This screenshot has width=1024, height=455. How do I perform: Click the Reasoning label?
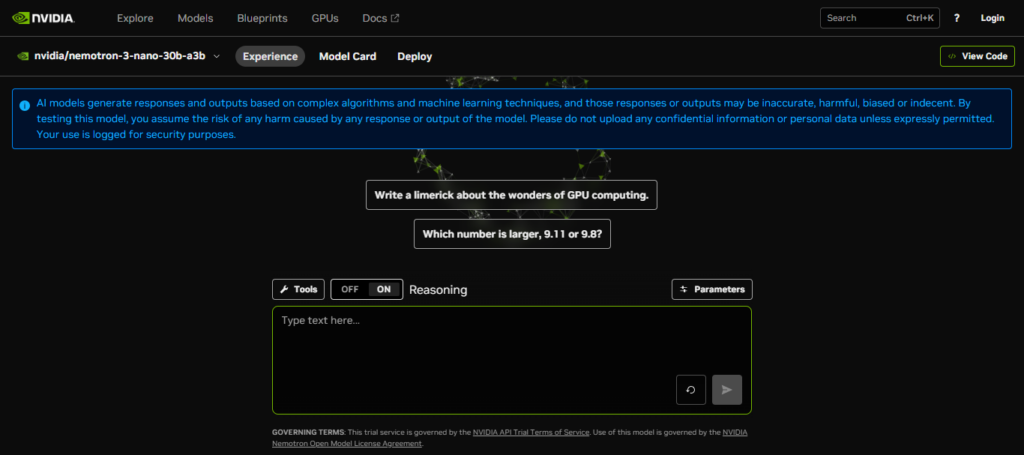(438, 289)
